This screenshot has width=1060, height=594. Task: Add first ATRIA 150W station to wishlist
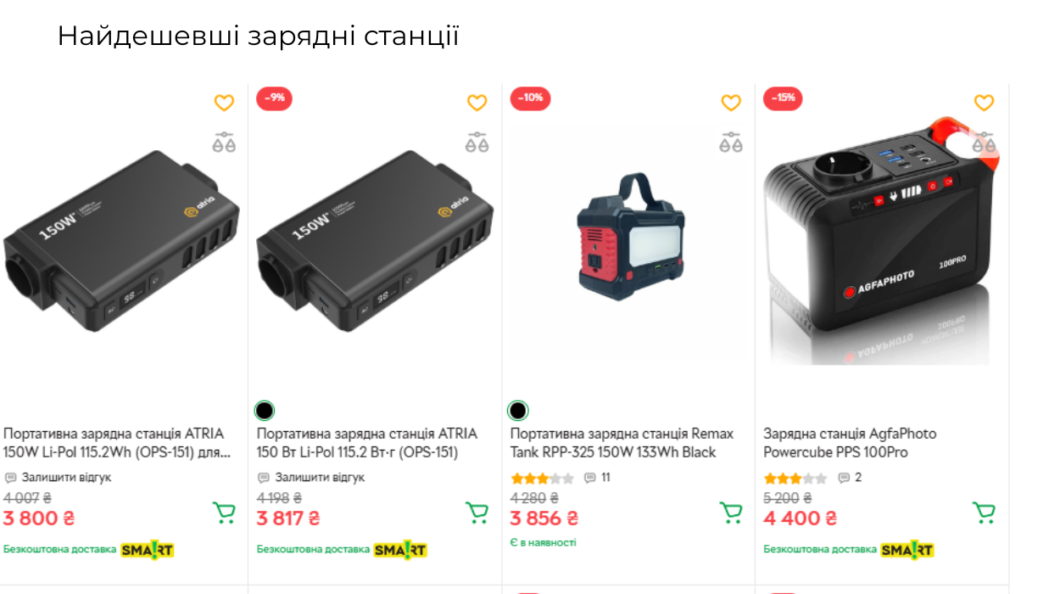coord(224,103)
